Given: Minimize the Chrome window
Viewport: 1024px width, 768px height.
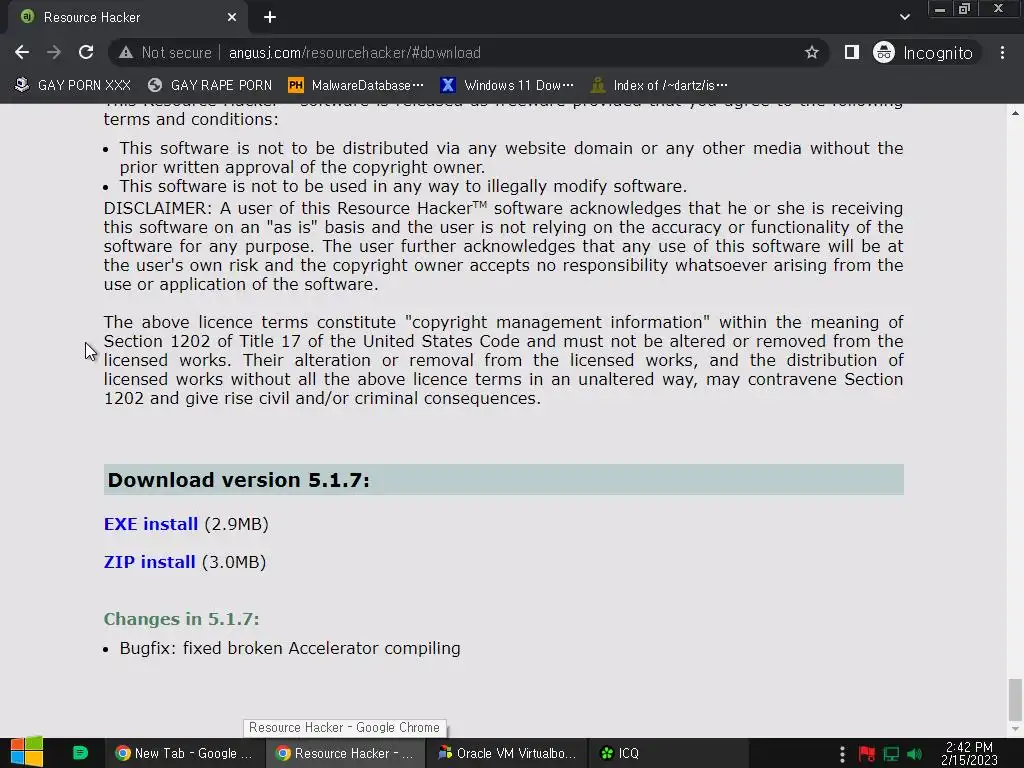Looking at the screenshot, I should [x=940, y=9].
